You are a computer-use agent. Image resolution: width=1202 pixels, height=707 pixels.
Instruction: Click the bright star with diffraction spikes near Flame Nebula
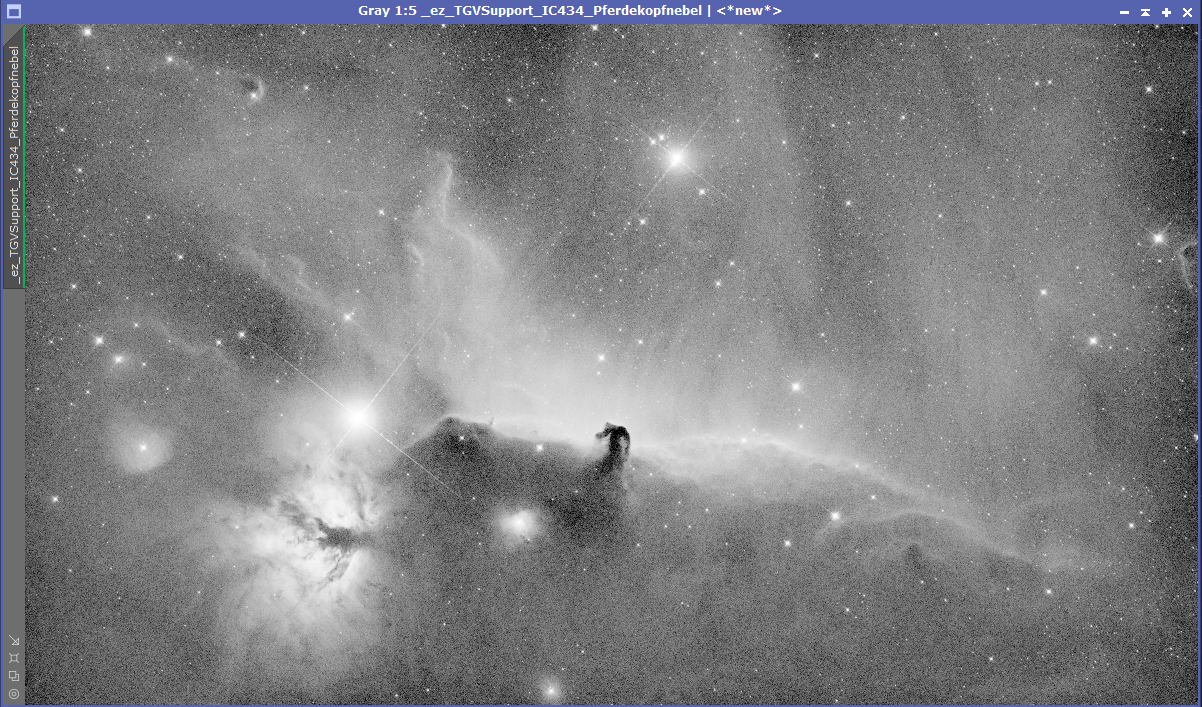[358, 417]
